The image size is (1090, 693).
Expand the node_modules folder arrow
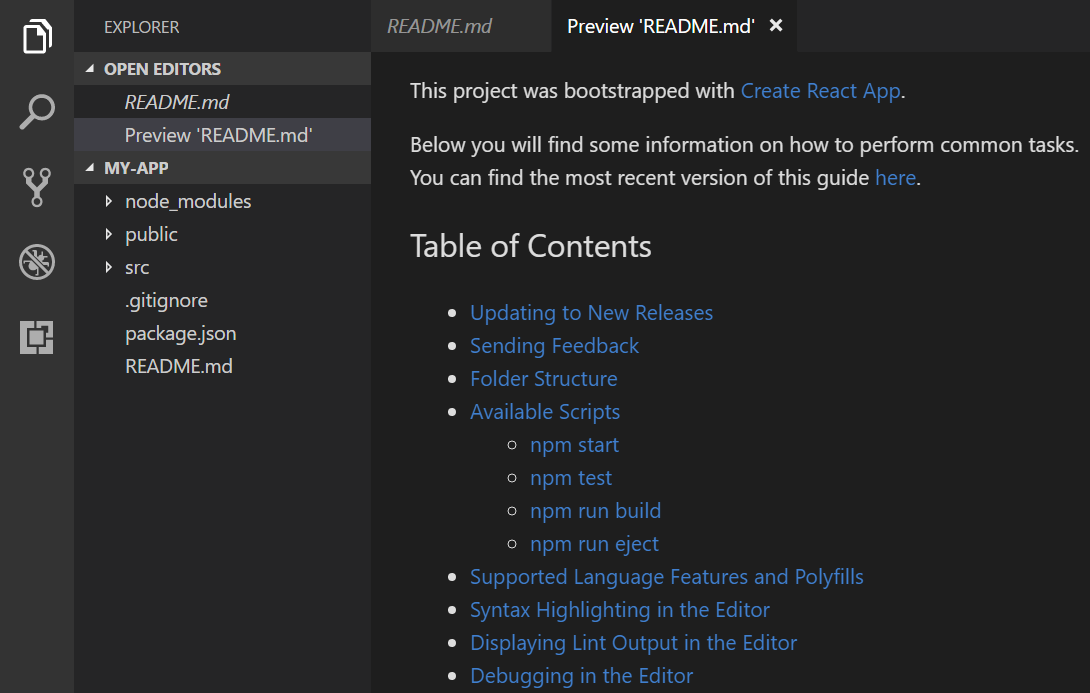[108, 201]
